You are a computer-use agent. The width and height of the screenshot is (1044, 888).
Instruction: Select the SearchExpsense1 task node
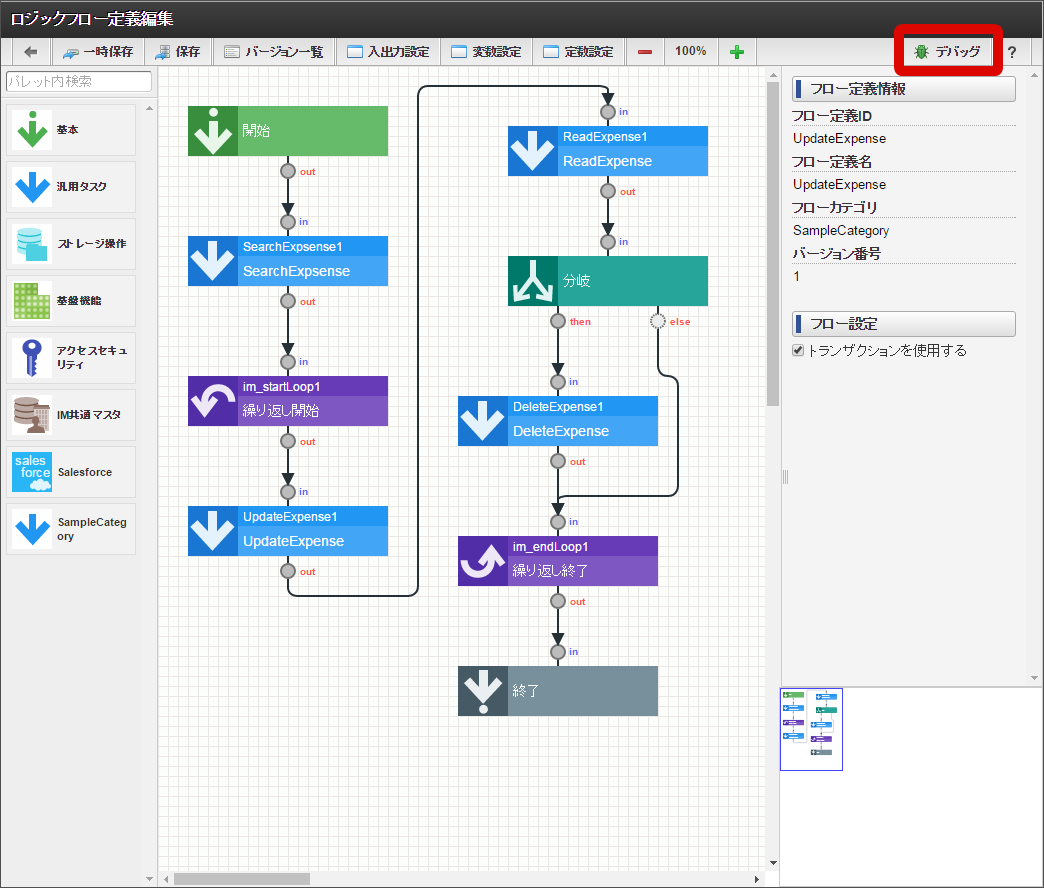click(x=288, y=261)
